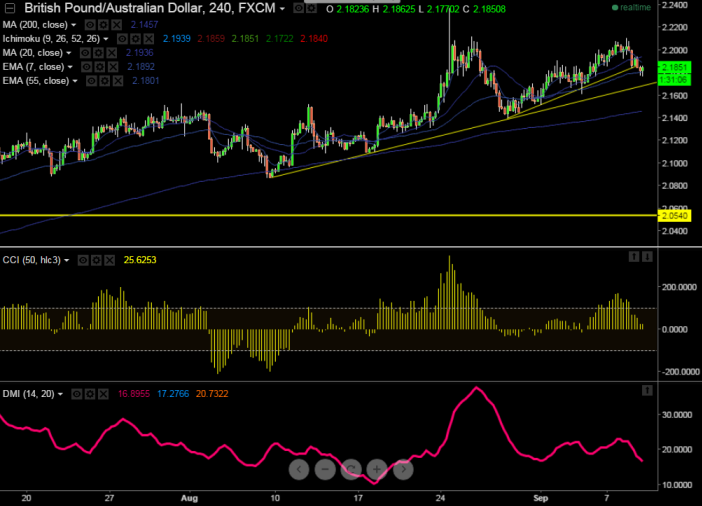This screenshot has width=702, height=506.
Task: Move the CCI pane up
Action: click(634, 257)
